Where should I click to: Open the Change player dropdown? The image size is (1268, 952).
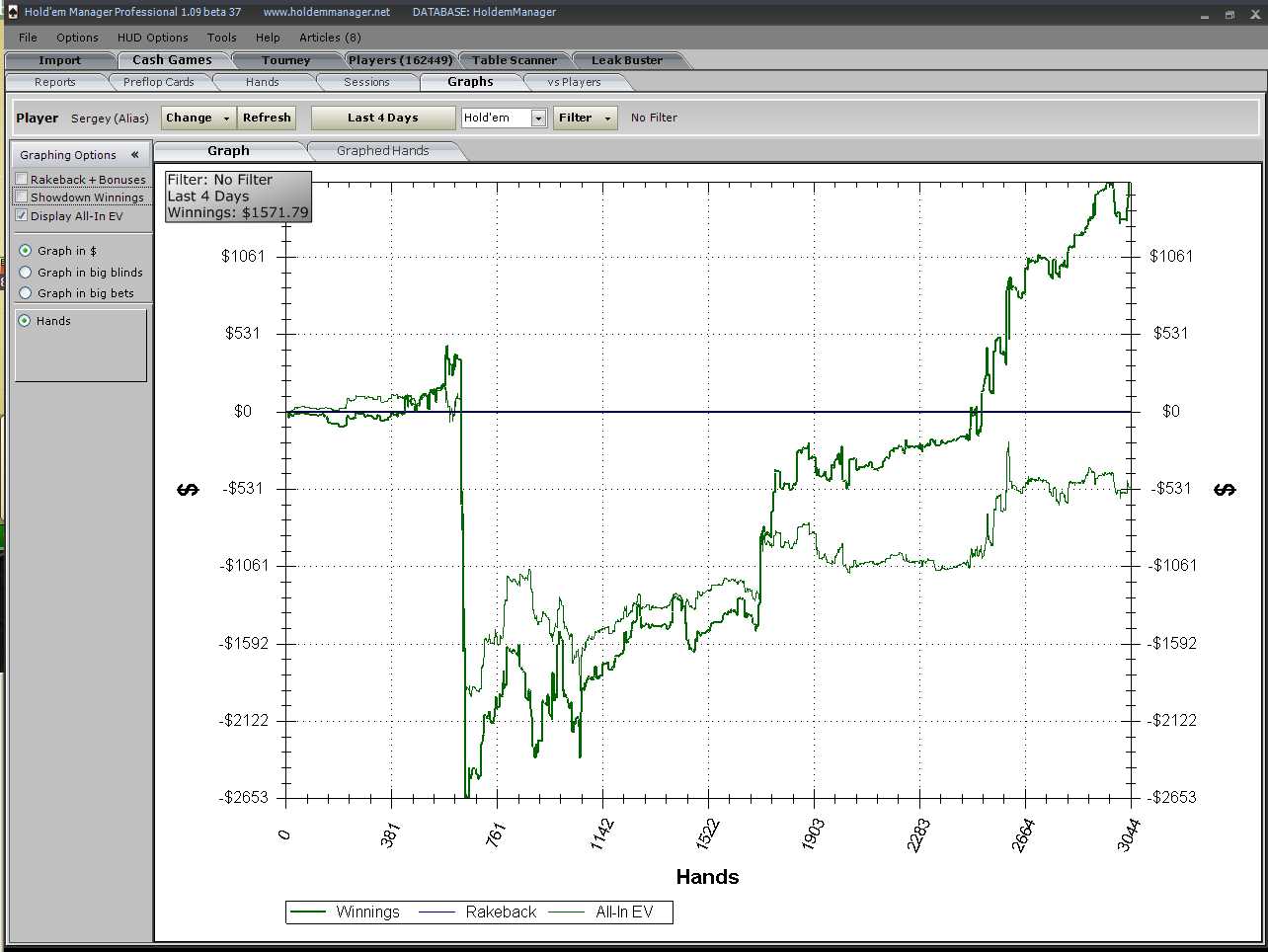click(198, 118)
